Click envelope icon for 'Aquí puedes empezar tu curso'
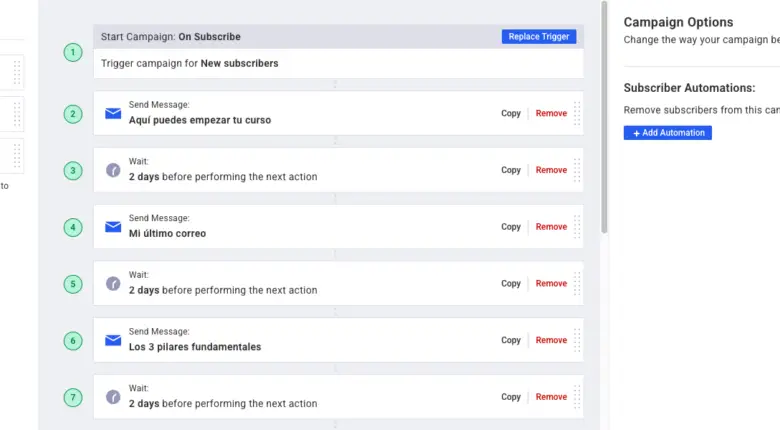 [113, 114]
